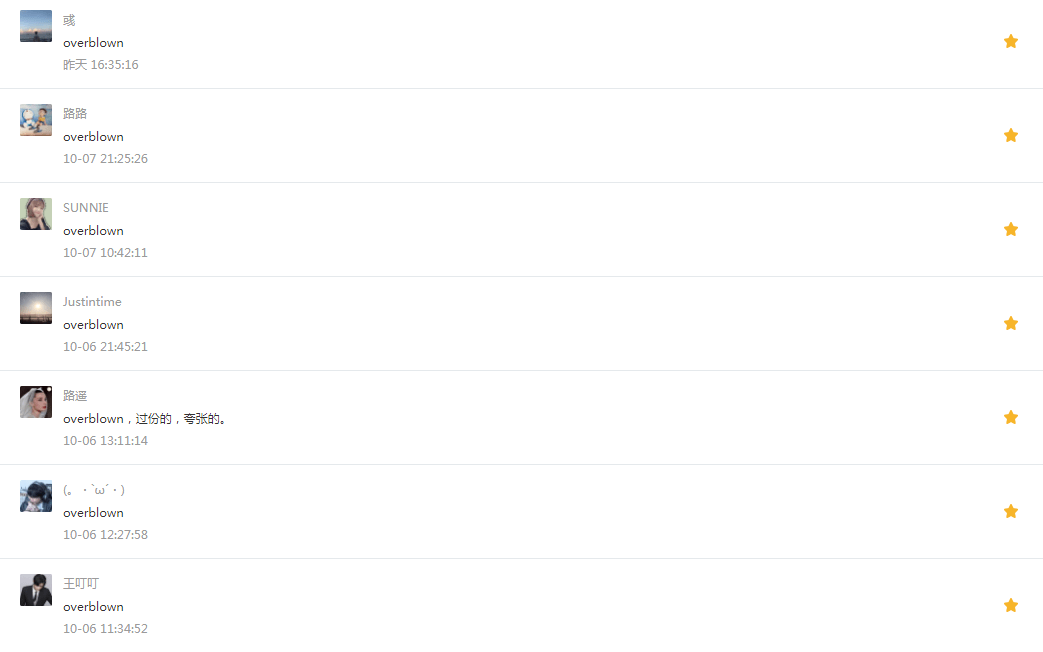Viewport: 1043px width, 652px height.
Task: Open 或's landscape avatar
Action: click(x=36, y=26)
